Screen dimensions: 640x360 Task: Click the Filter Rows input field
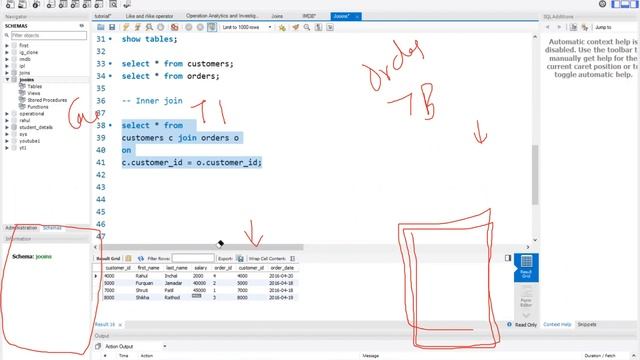(193, 258)
